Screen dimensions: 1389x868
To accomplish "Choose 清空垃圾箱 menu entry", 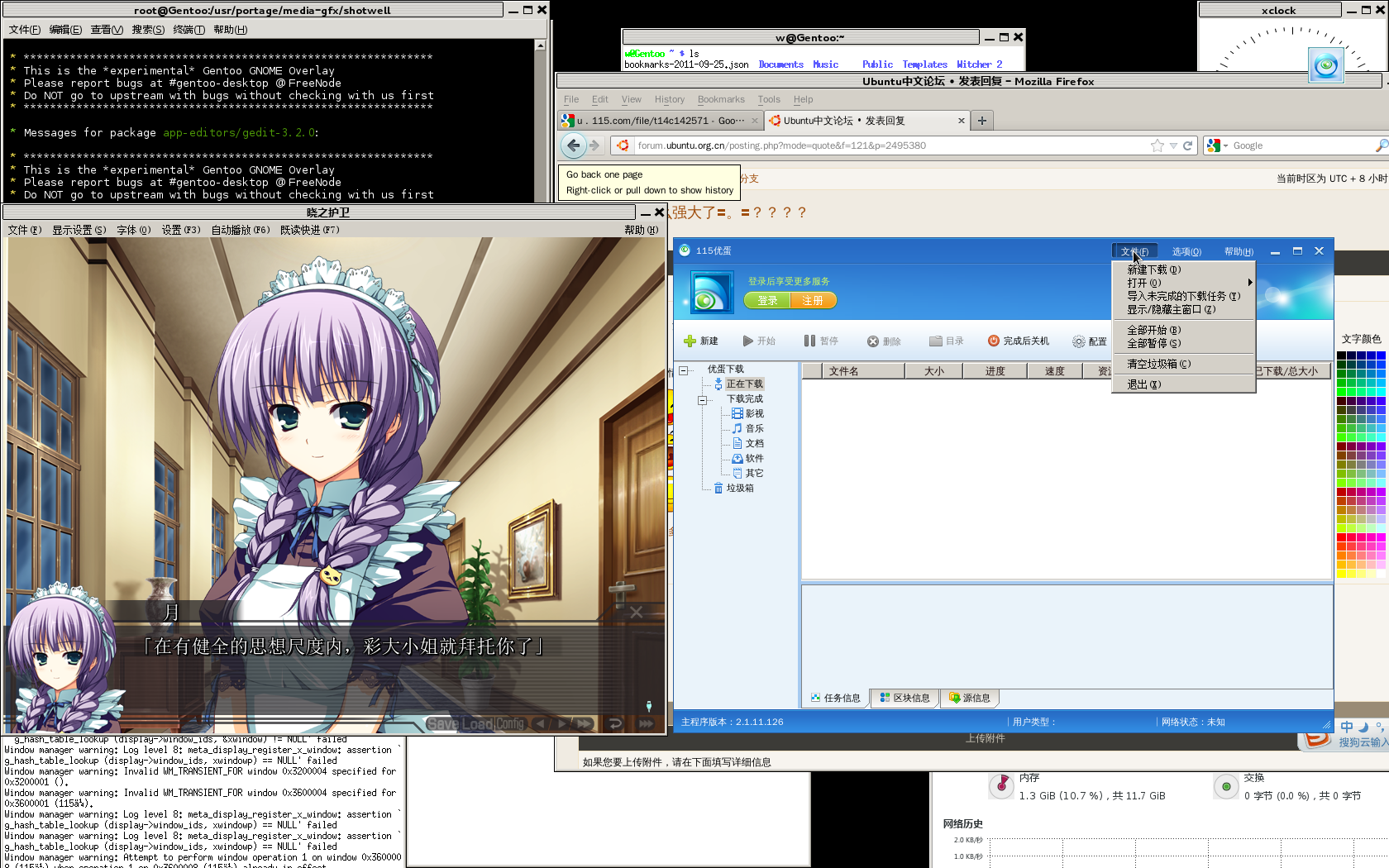I will click(x=1184, y=364).
